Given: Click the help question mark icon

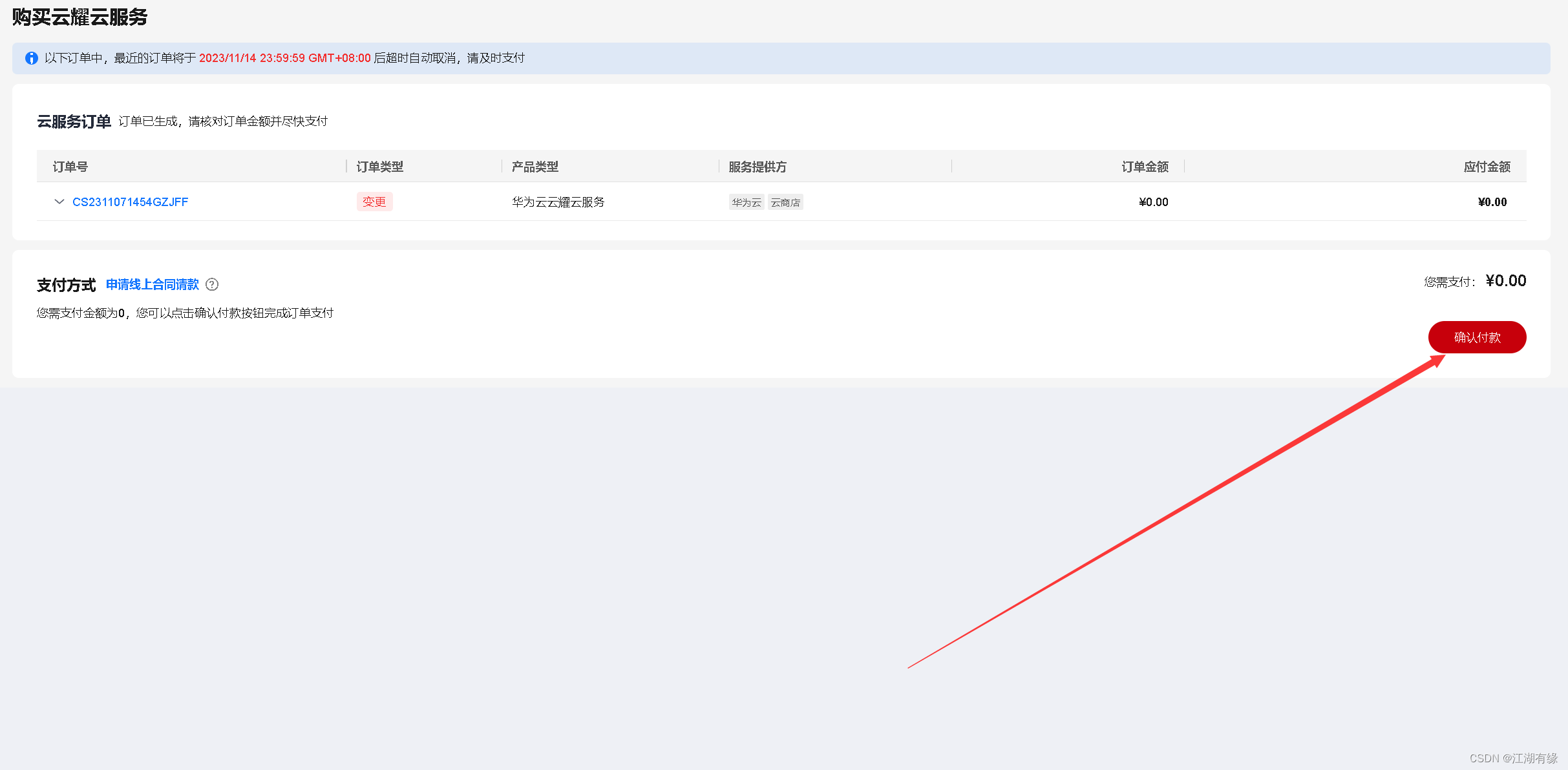Looking at the screenshot, I should (x=212, y=284).
